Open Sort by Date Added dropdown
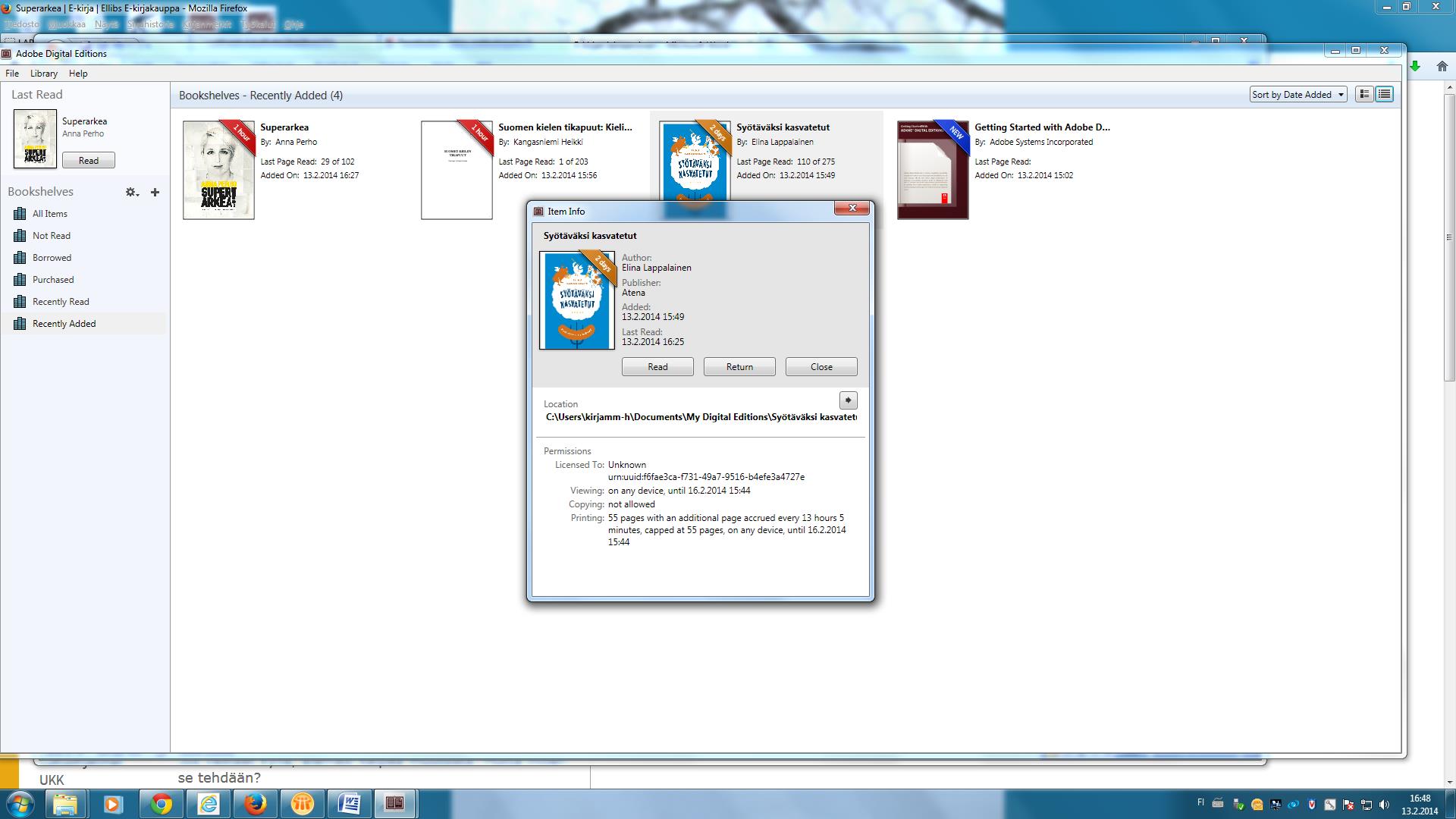 tap(1298, 95)
